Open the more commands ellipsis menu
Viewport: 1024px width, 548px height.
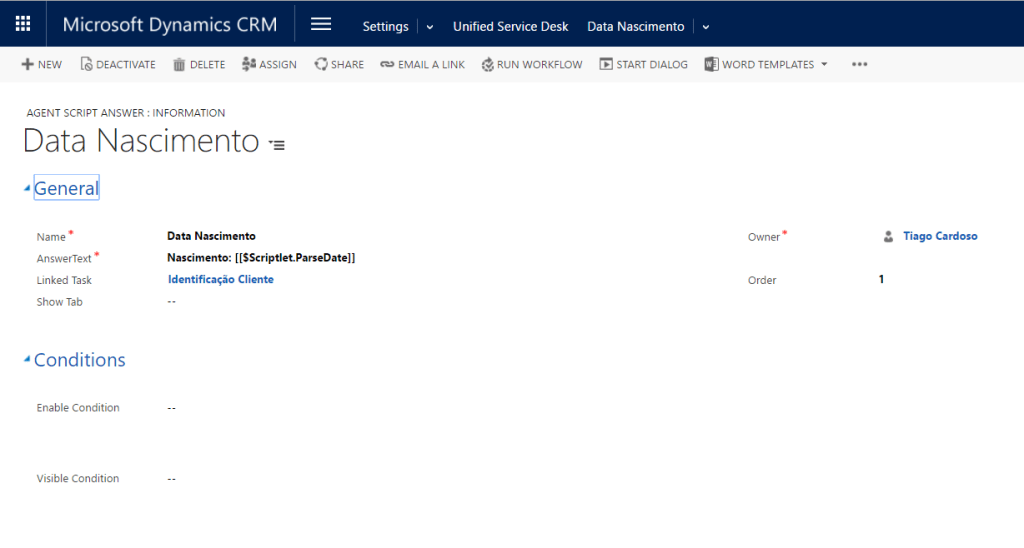pos(859,64)
